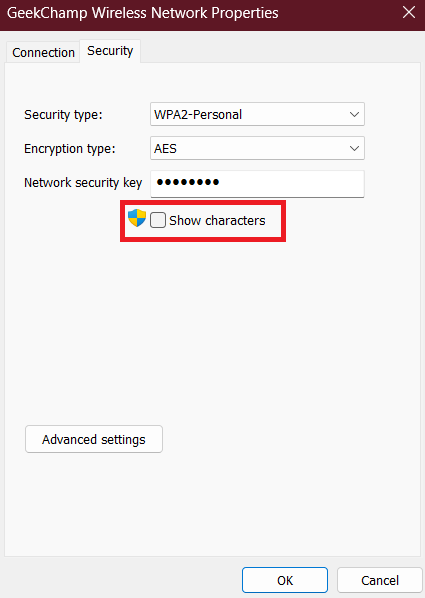Open Advanced settings
This screenshot has height=598, width=425.
[x=94, y=439]
